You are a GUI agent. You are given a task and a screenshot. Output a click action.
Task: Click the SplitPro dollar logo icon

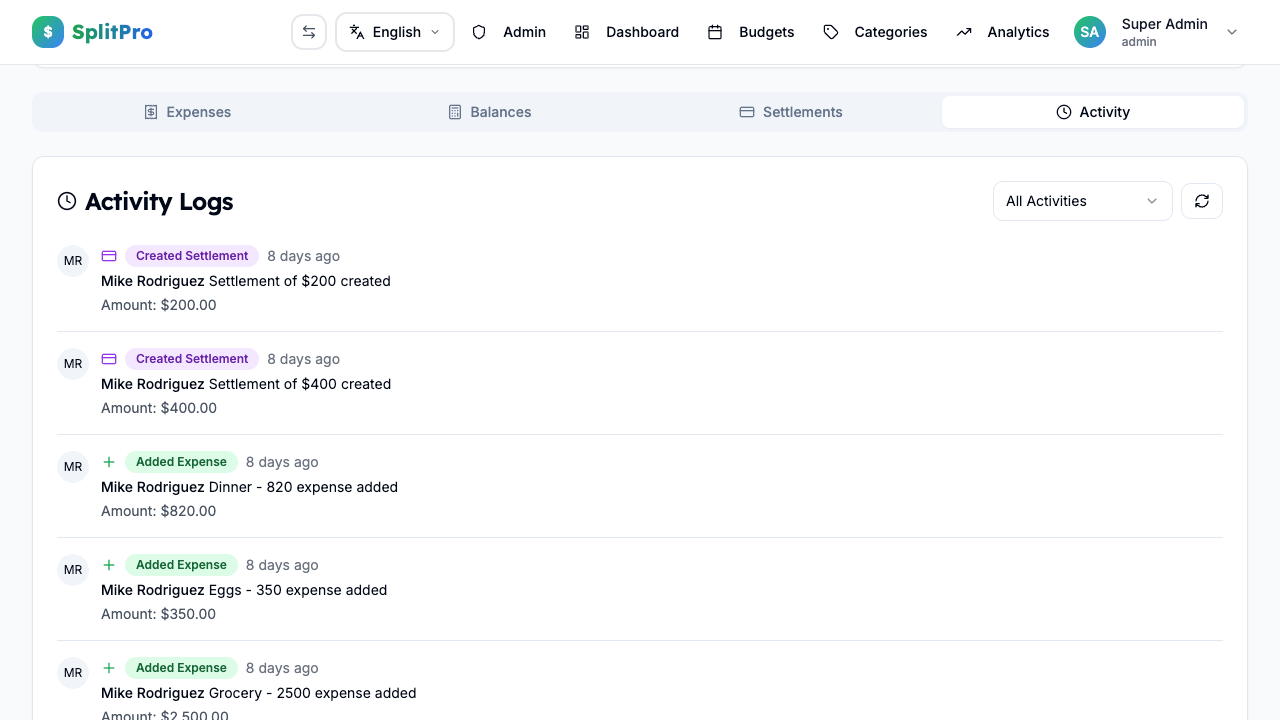pyautogui.click(x=47, y=31)
